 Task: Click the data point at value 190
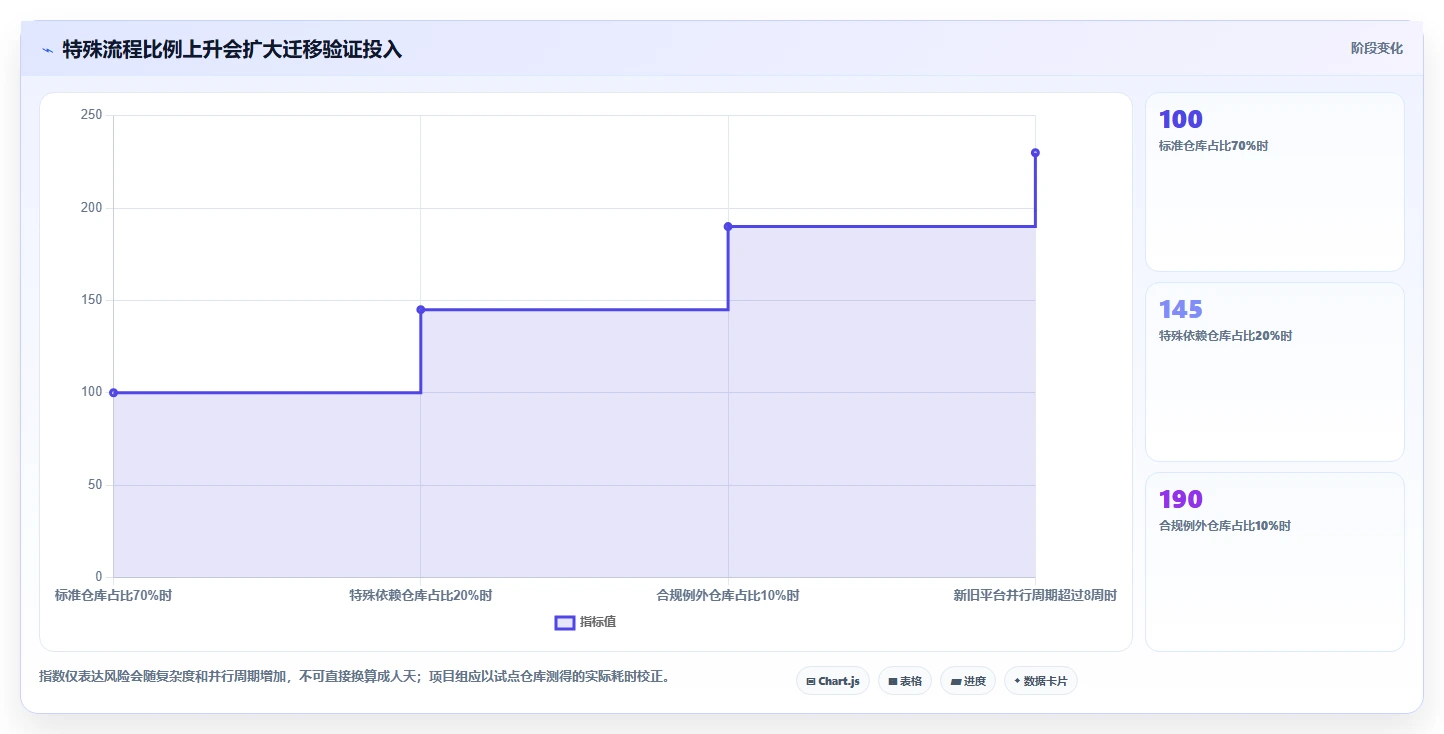(x=728, y=227)
